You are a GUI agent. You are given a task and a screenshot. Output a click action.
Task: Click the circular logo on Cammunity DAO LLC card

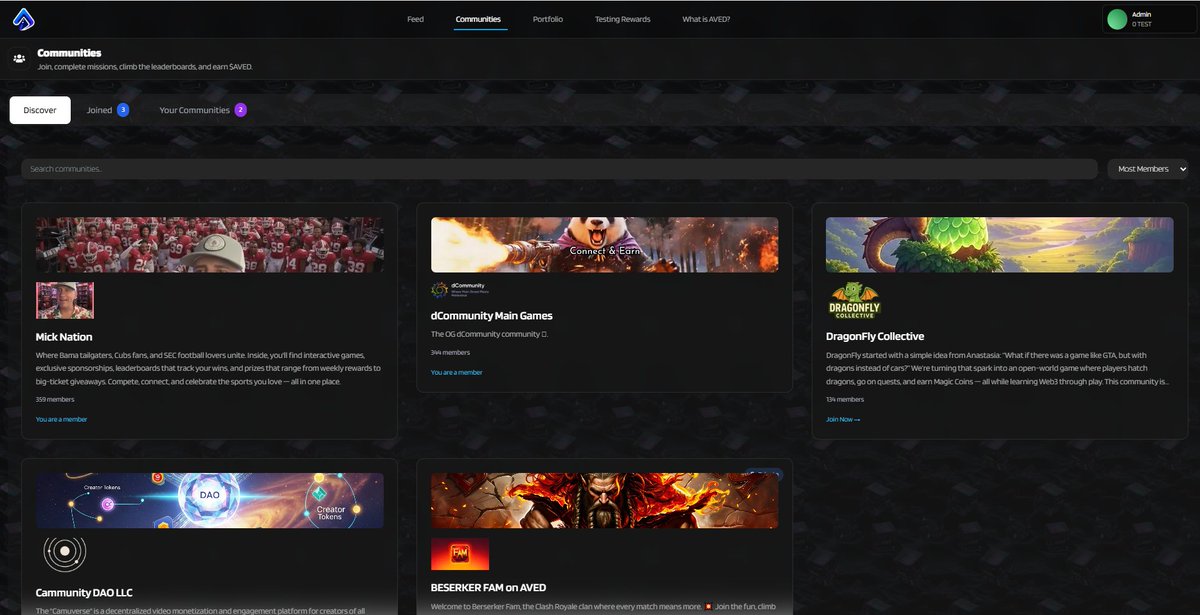pos(65,551)
